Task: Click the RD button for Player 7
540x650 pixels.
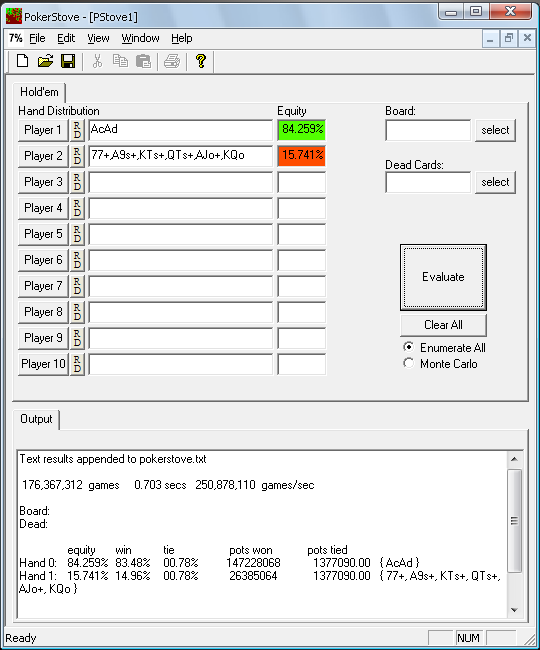Action: (77, 286)
